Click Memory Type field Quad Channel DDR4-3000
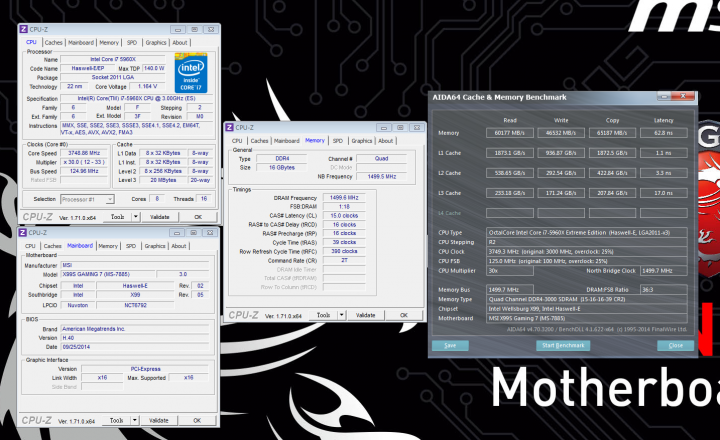 click(x=587, y=299)
